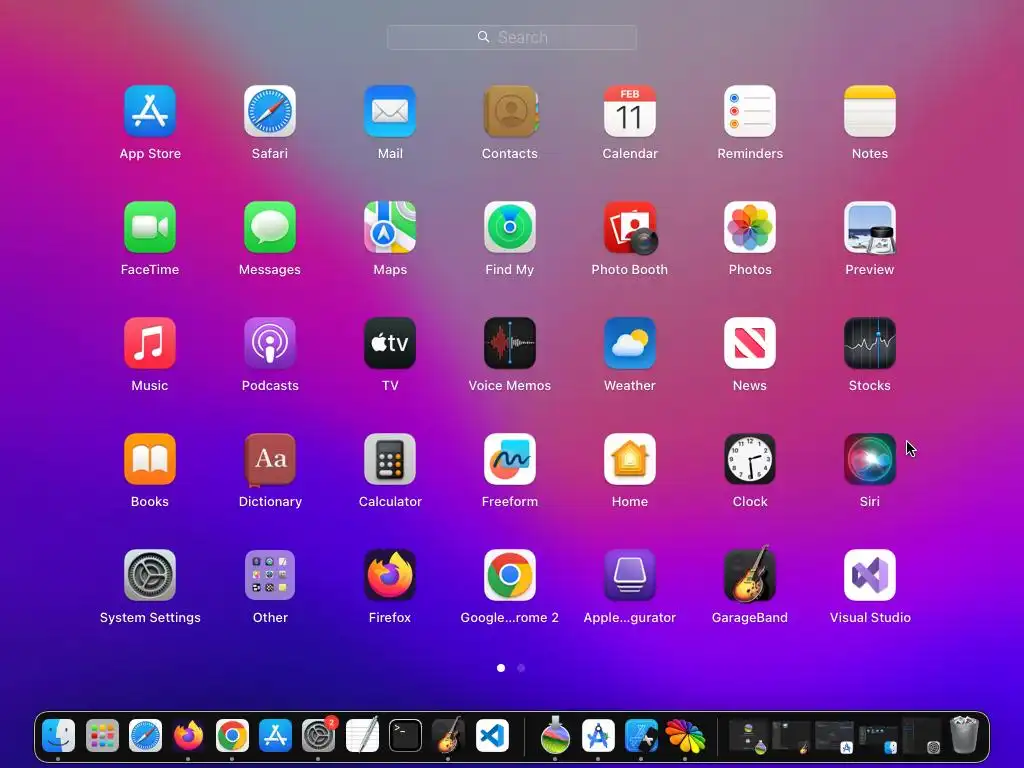Viewport: 1024px width, 768px height.
Task: Open Google Chrome 2 from Launchpad grid
Action: (x=510, y=575)
